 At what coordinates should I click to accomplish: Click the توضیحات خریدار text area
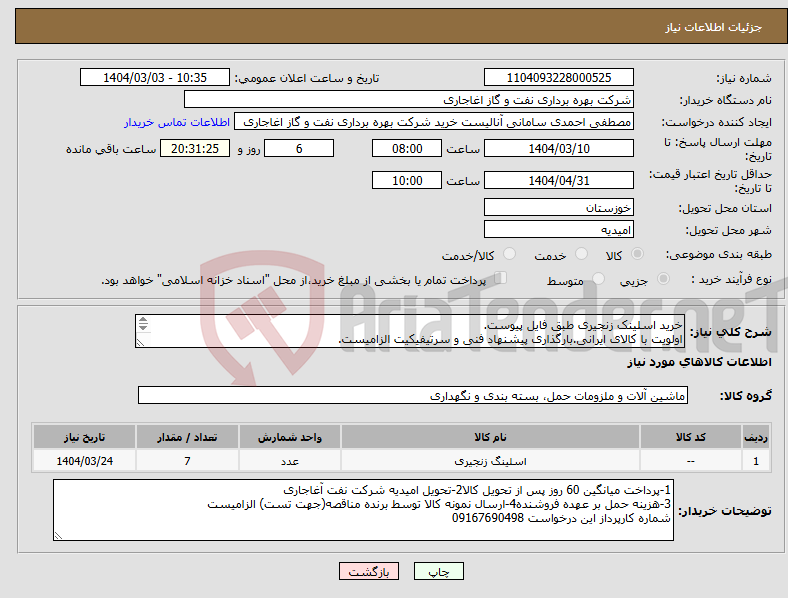coord(363,510)
